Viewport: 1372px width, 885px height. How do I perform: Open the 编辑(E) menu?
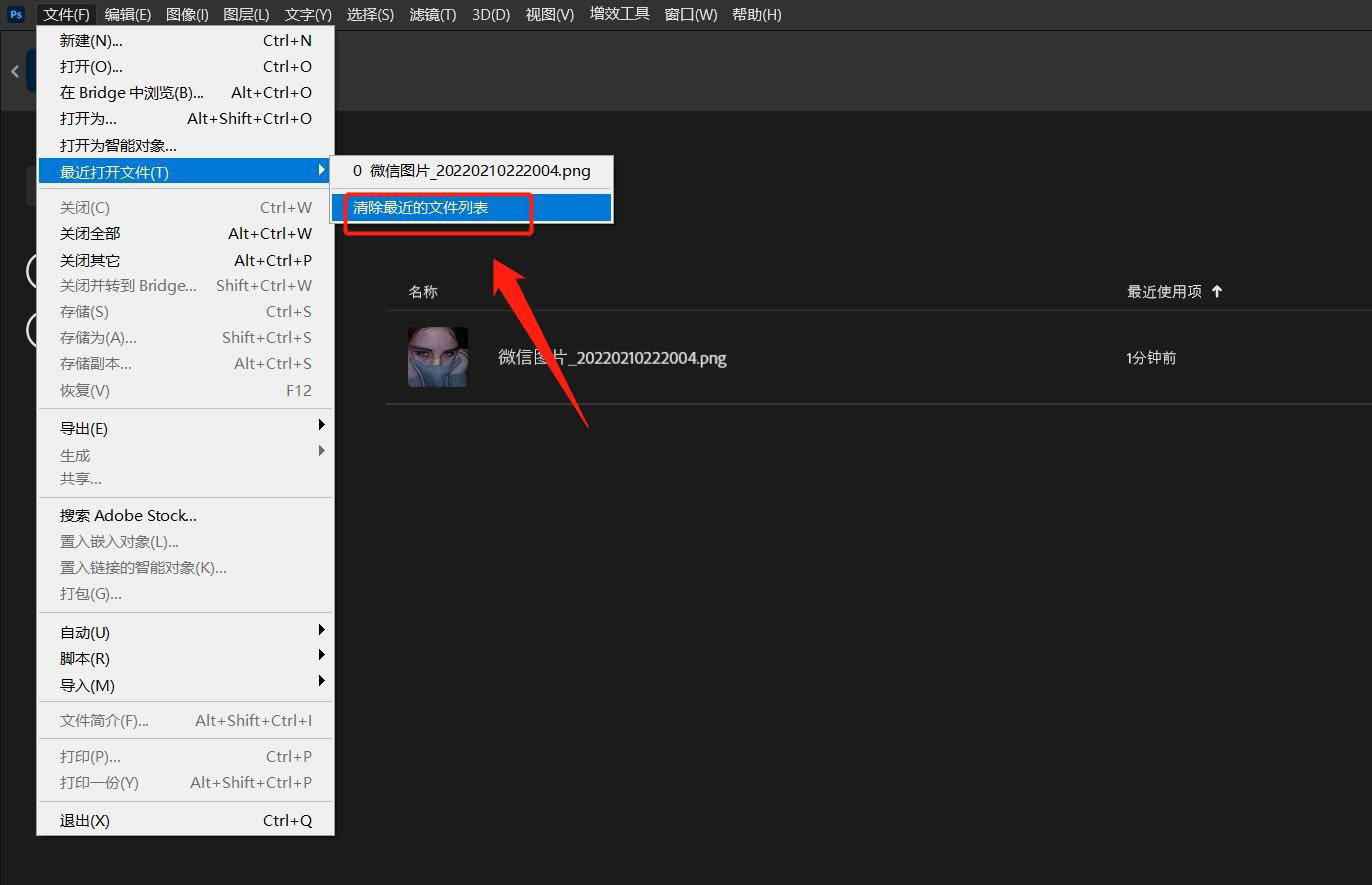pos(128,14)
